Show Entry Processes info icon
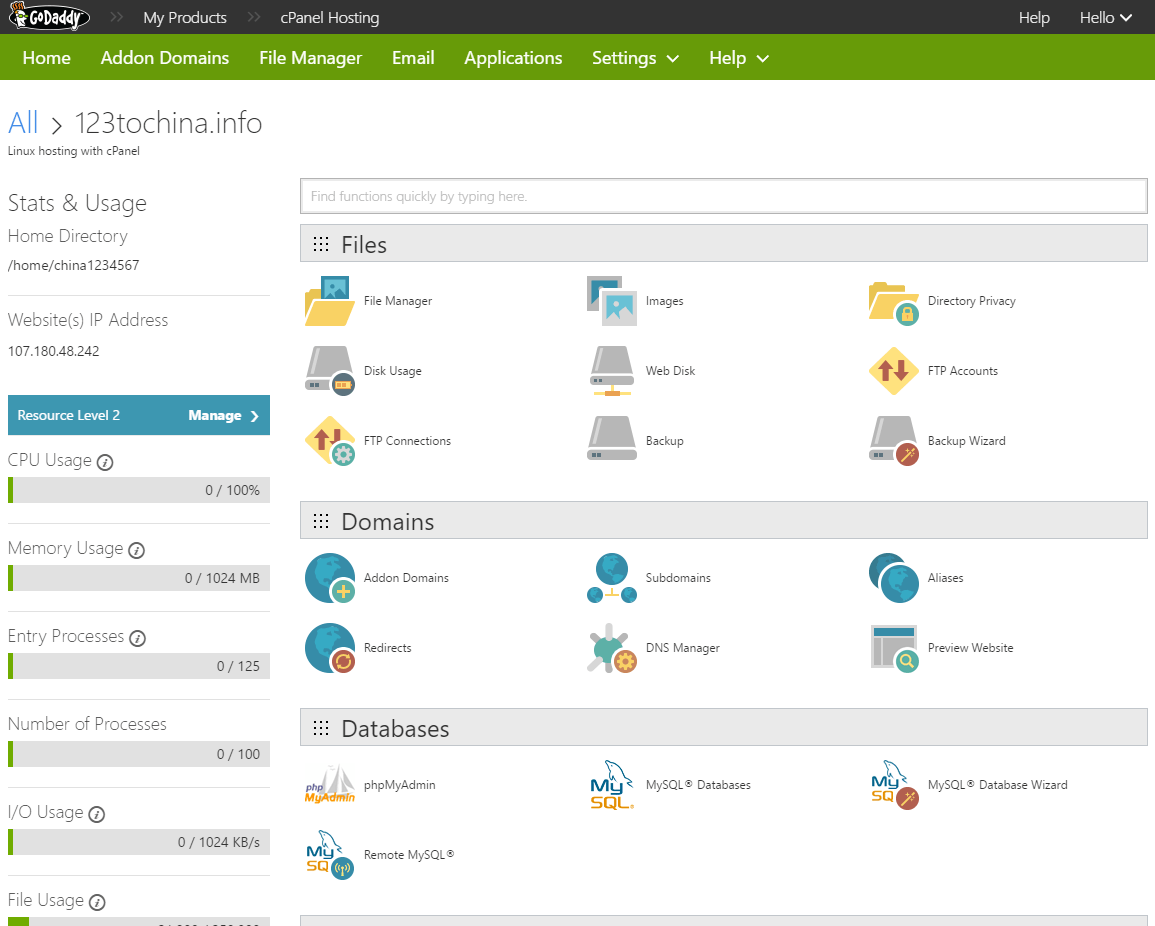The image size is (1155, 926). point(137,639)
